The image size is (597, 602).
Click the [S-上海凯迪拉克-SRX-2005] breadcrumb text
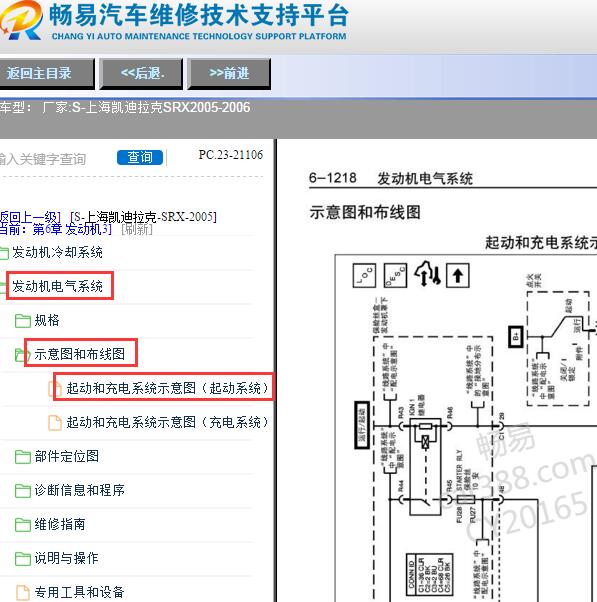click(144, 217)
